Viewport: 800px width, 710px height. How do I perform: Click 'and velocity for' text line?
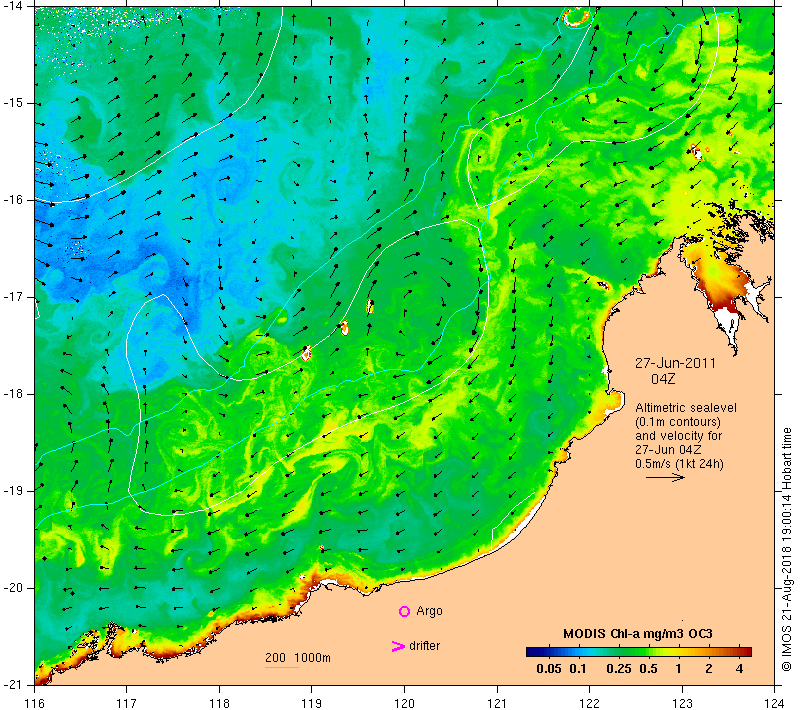679,436
